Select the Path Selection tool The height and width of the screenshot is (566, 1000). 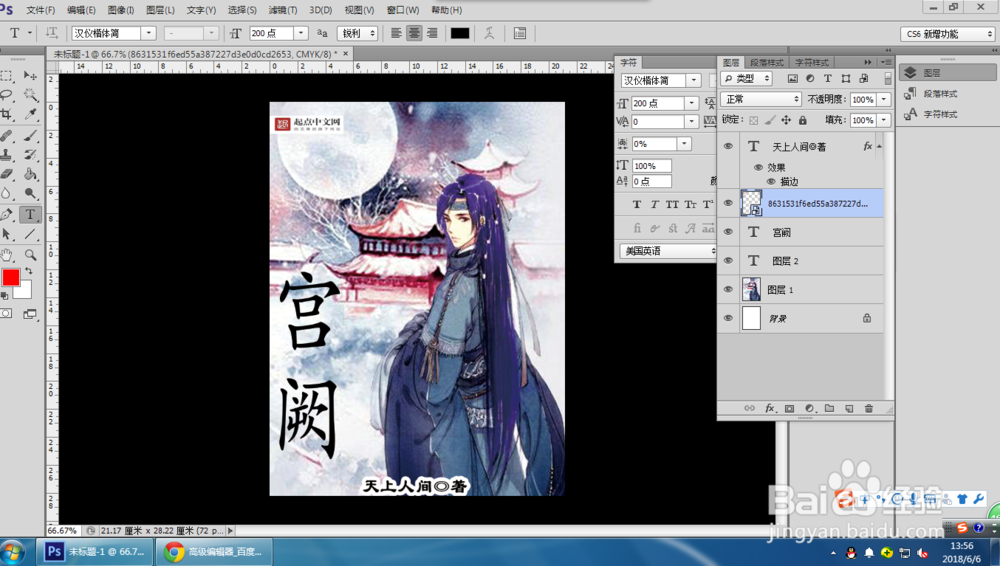pos(7,234)
